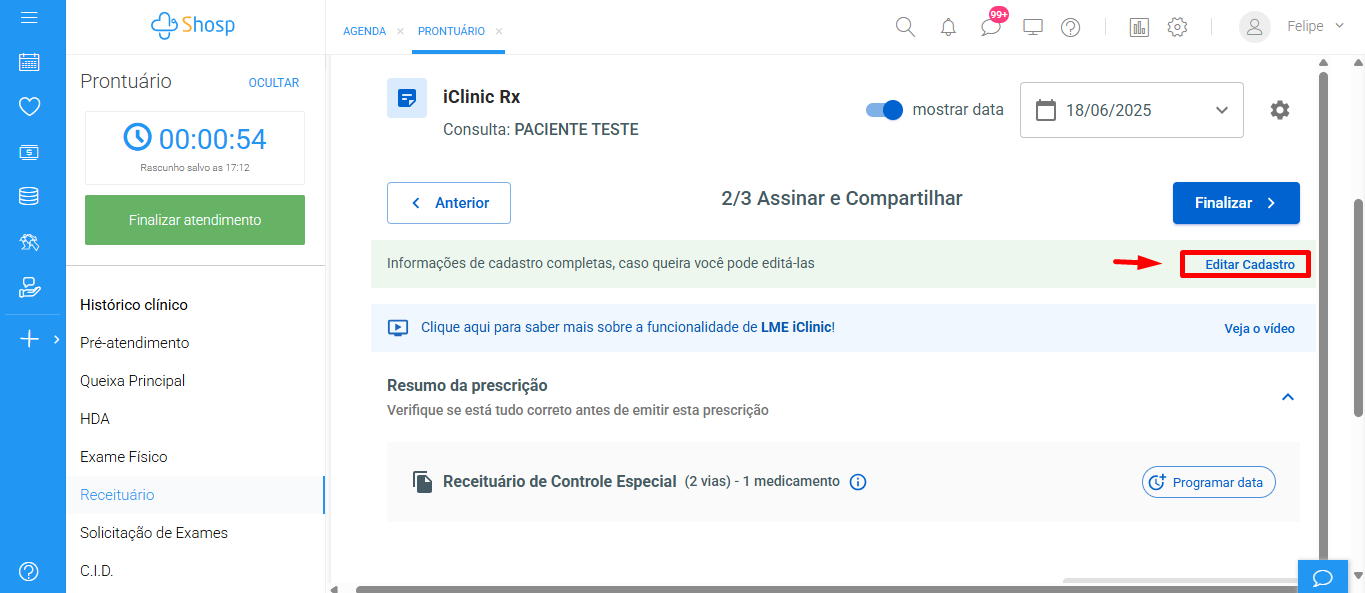Open the hamburger menu in the sidebar
1365x593 pixels.
[29, 18]
